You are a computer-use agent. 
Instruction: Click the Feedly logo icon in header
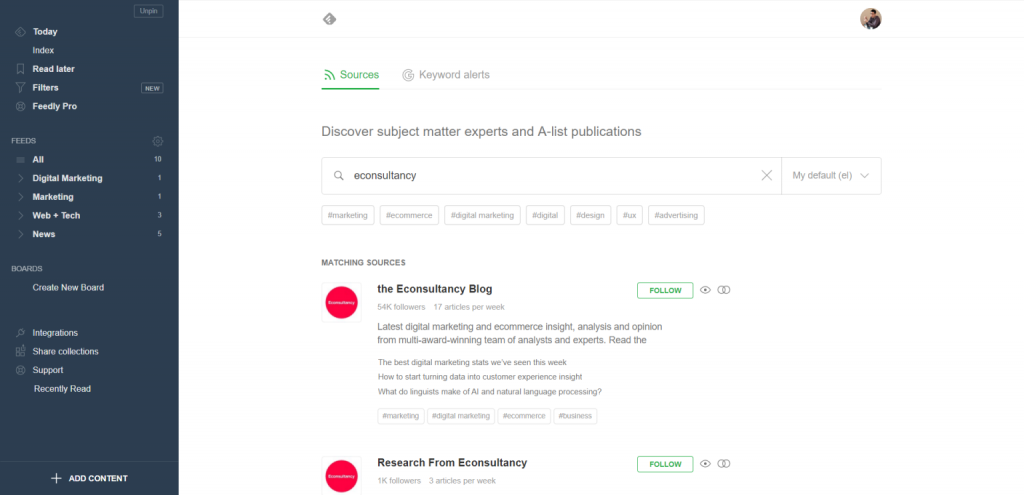329,19
